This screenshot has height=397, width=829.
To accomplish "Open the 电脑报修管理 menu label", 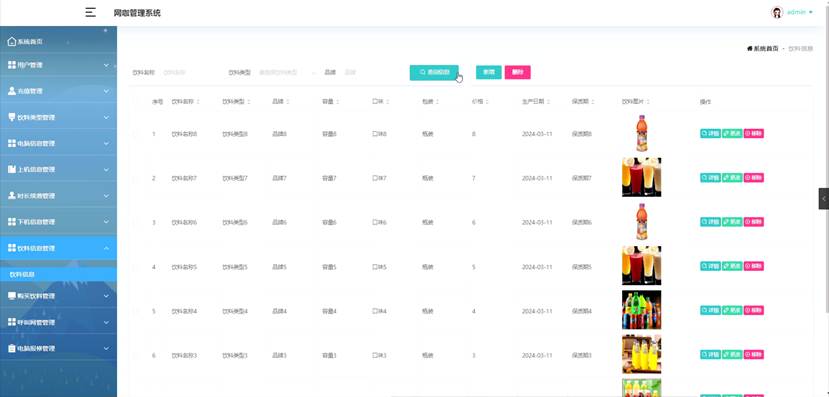I will pyautogui.click(x=36, y=348).
